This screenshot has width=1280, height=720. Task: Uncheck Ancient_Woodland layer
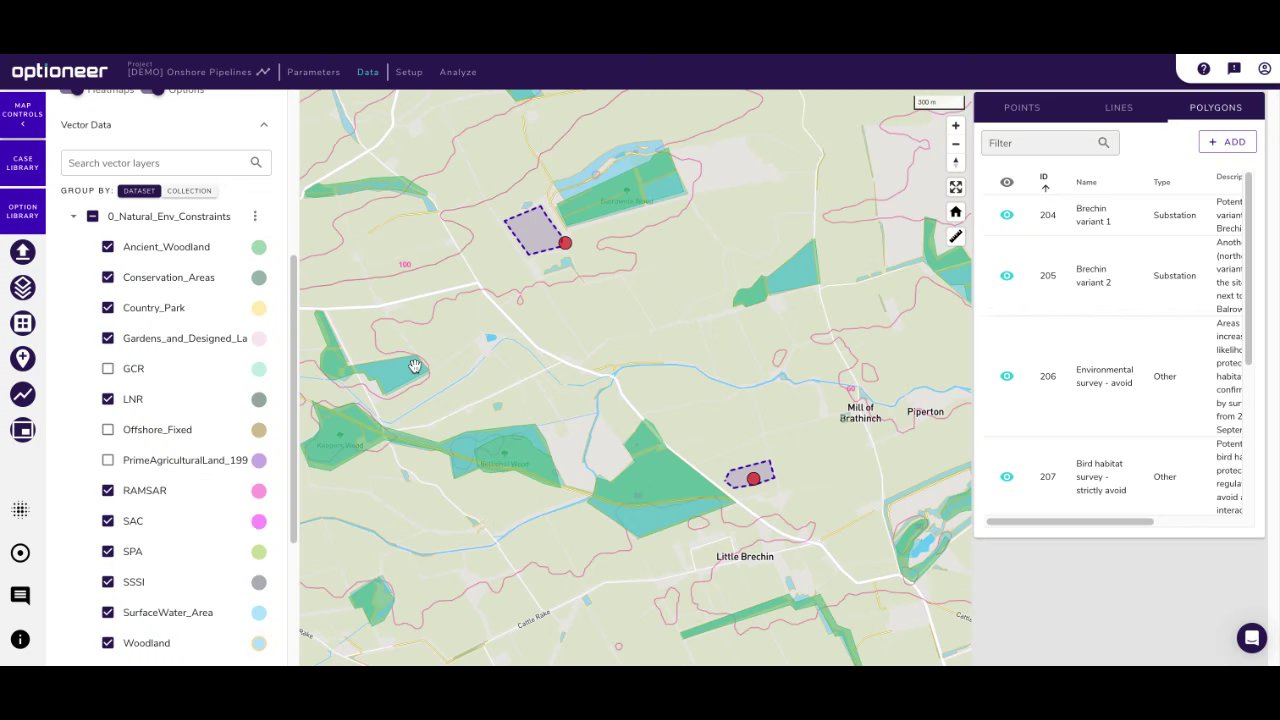click(x=108, y=247)
